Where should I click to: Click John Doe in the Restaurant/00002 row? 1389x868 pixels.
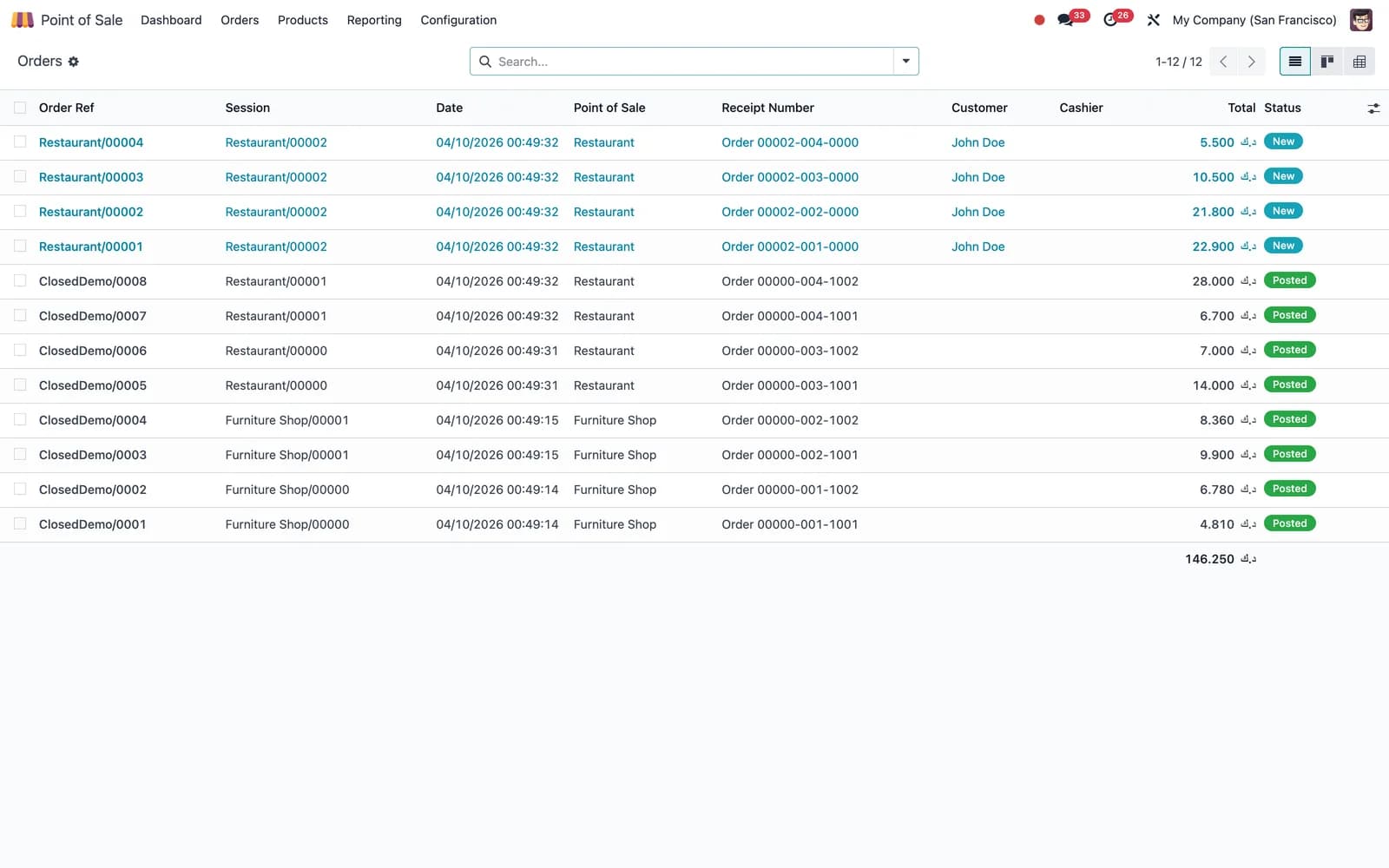pos(978,212)
